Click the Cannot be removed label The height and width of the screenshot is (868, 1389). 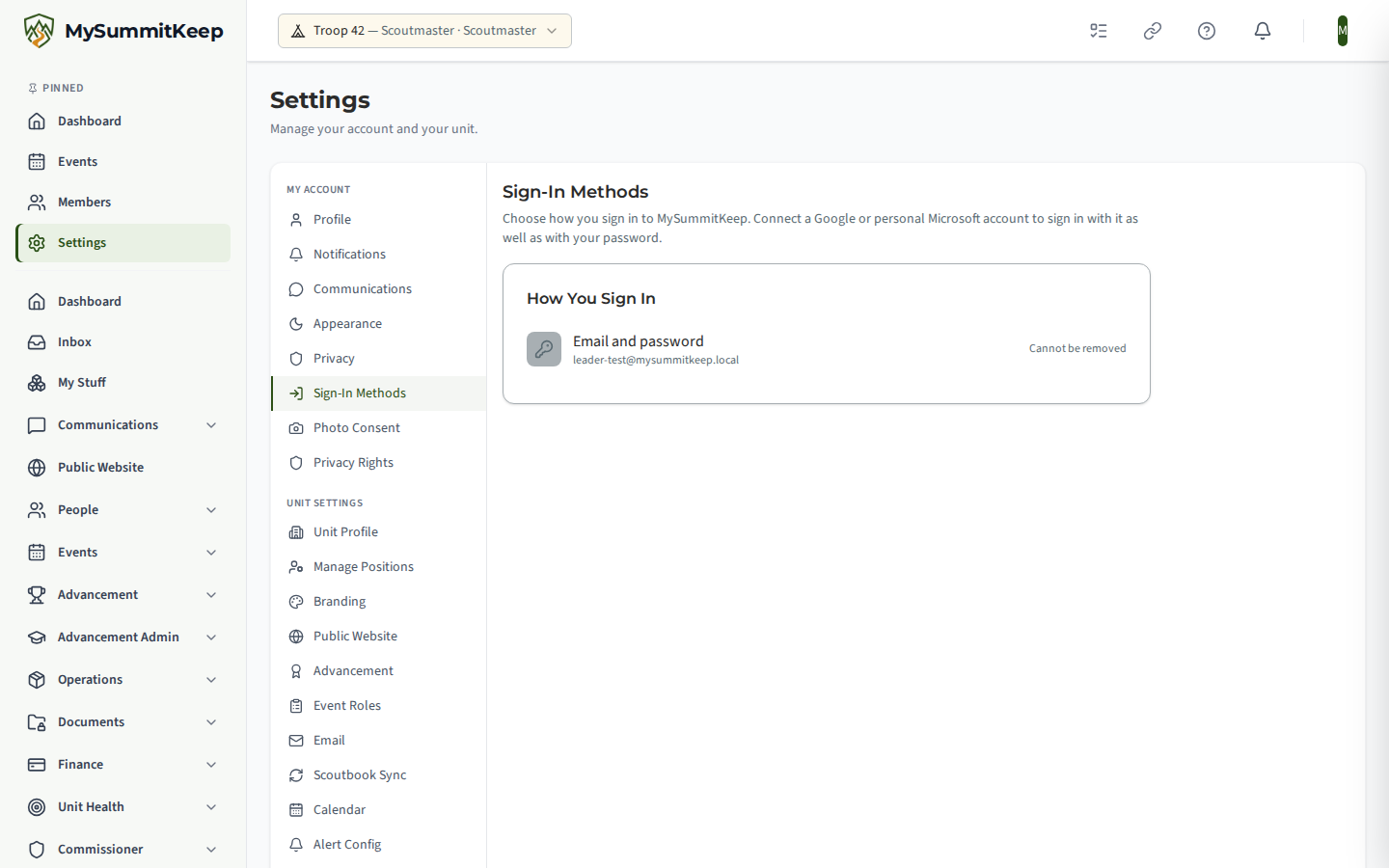click(1077, 349)
